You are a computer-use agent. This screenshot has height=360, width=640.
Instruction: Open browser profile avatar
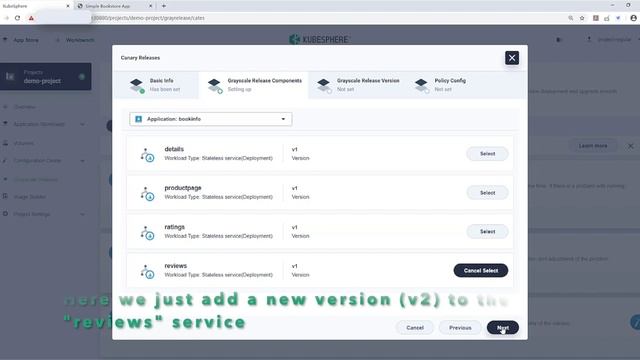(x=633, y=18)
